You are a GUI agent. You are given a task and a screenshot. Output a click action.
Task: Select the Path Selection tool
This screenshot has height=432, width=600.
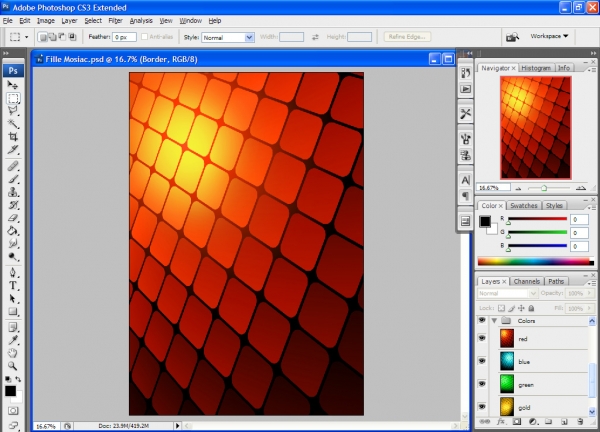click(x=13, y=298)
